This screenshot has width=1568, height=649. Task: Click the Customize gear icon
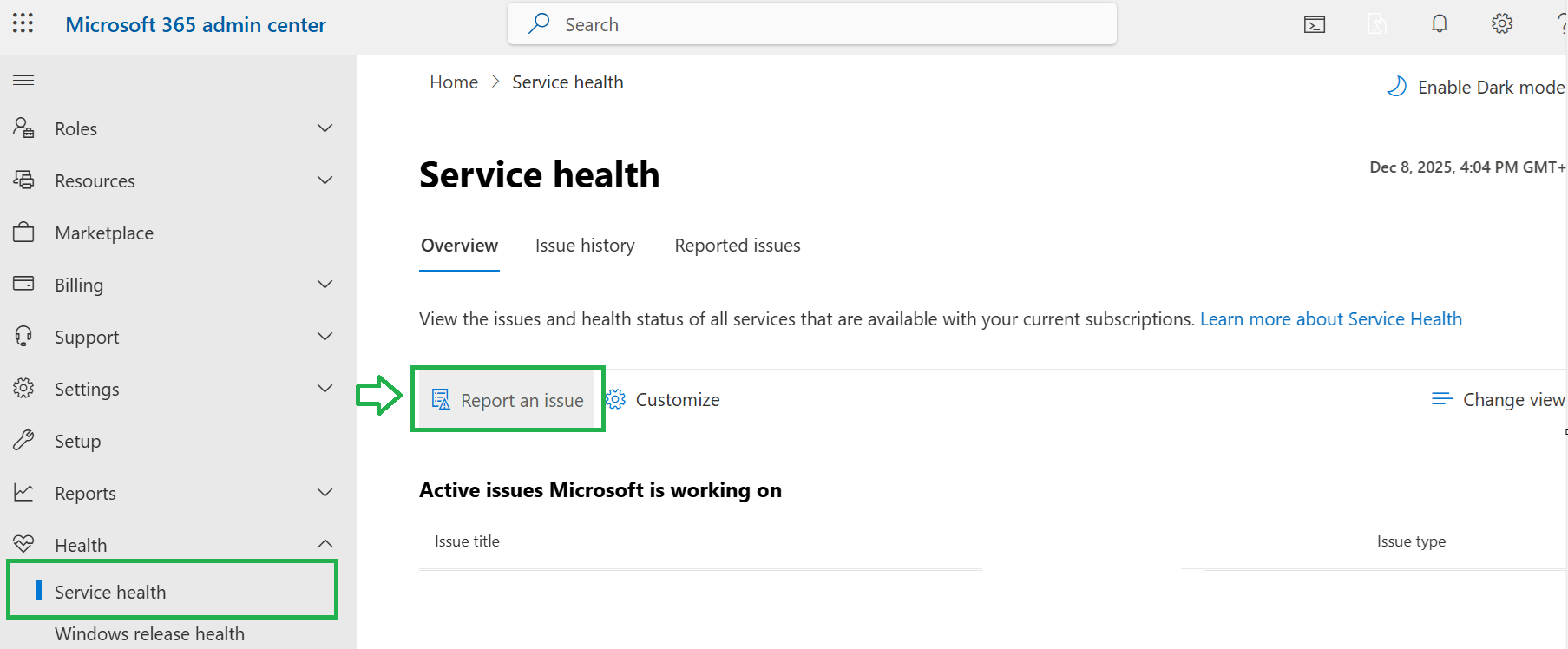(x=616, y=399)
